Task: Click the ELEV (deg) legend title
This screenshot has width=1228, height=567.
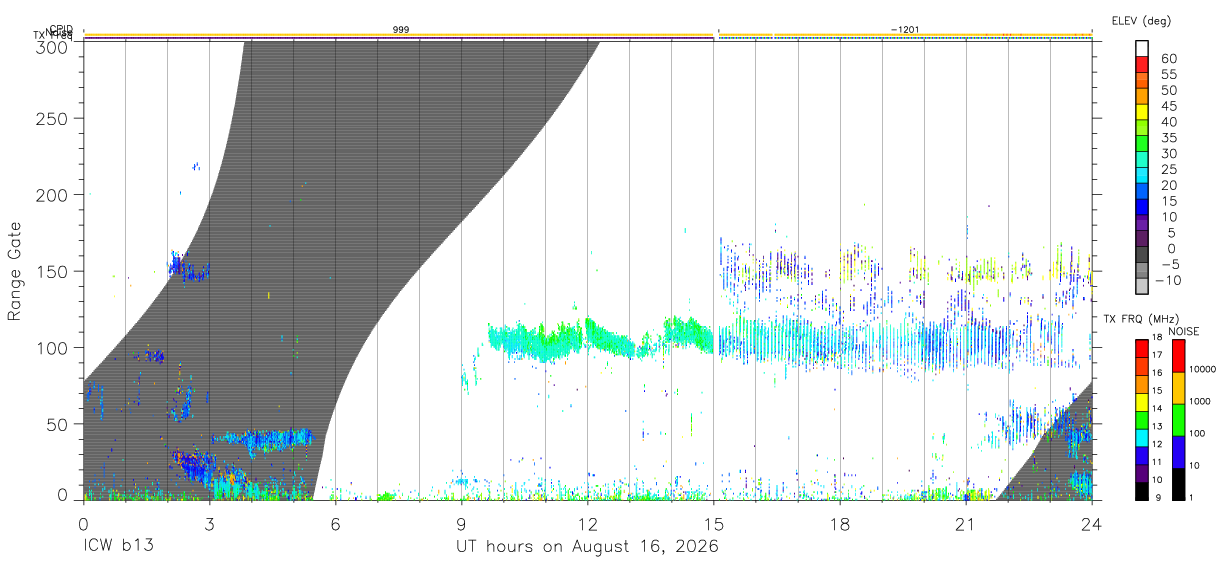Action: 1142,20
